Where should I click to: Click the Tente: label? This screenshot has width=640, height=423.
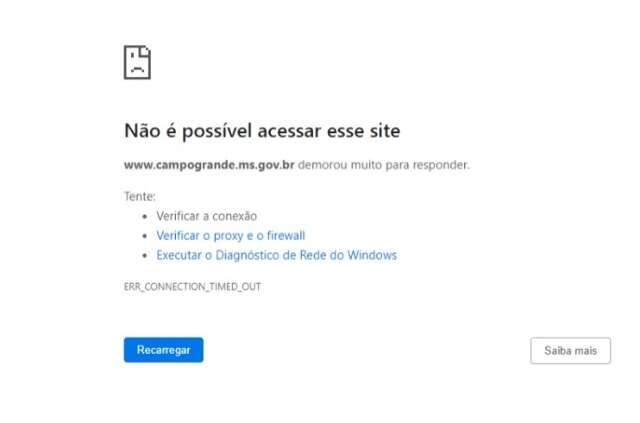(140, 196)
